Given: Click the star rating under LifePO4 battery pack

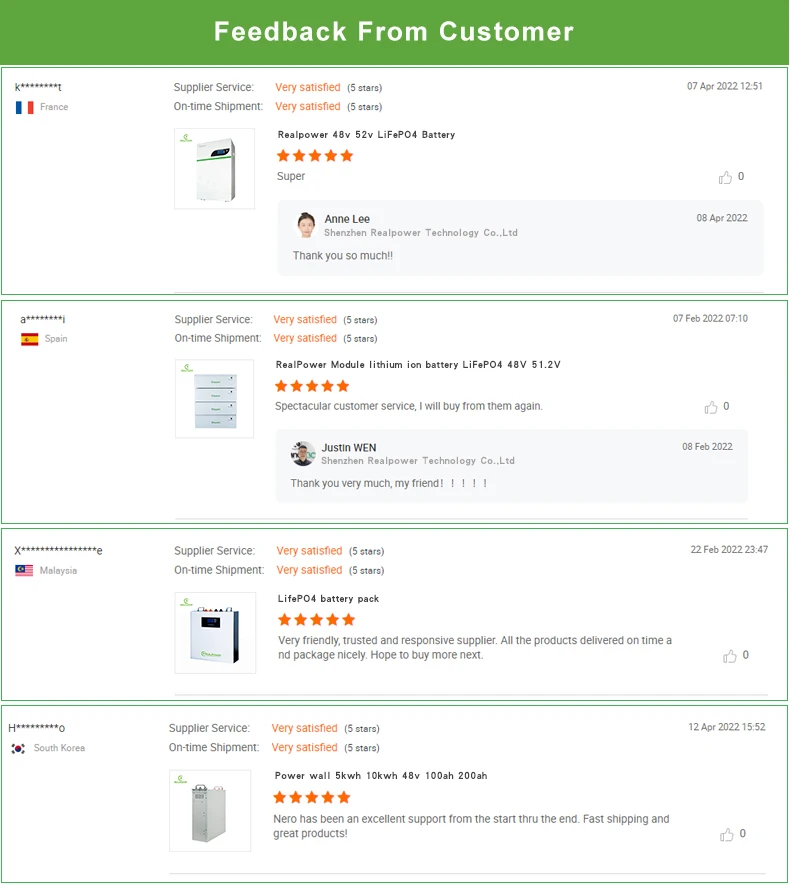Looking at the screenshot, I should click(x=316, y=619).
